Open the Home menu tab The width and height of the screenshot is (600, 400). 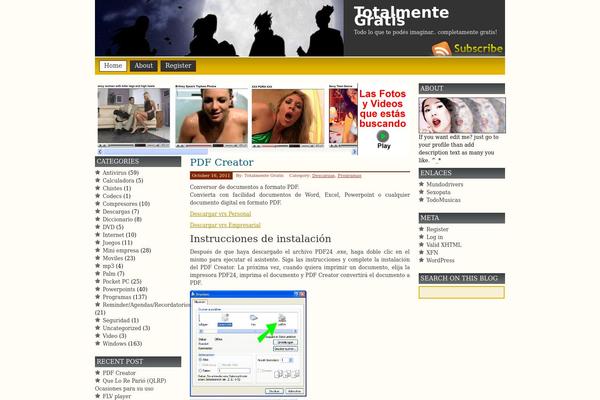click(113, 66)
